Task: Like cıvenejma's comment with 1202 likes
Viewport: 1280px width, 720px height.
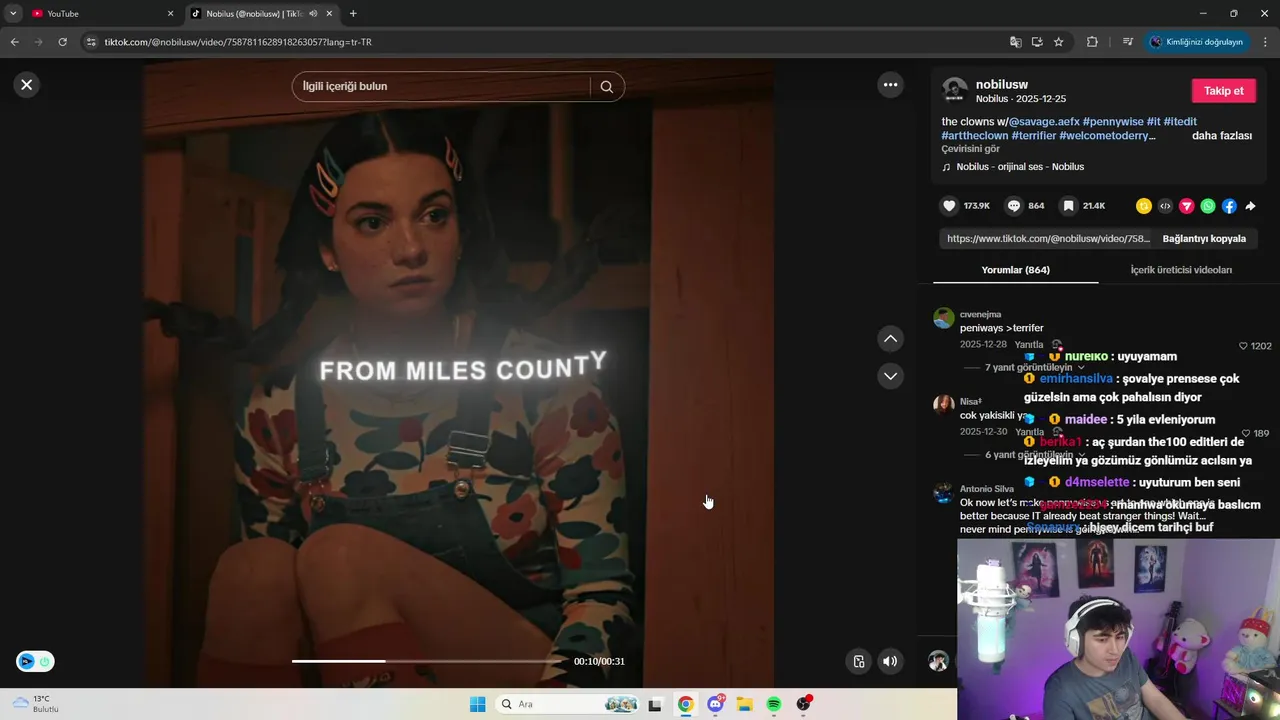Action: pyautogui.click(x=1244, y=346)
